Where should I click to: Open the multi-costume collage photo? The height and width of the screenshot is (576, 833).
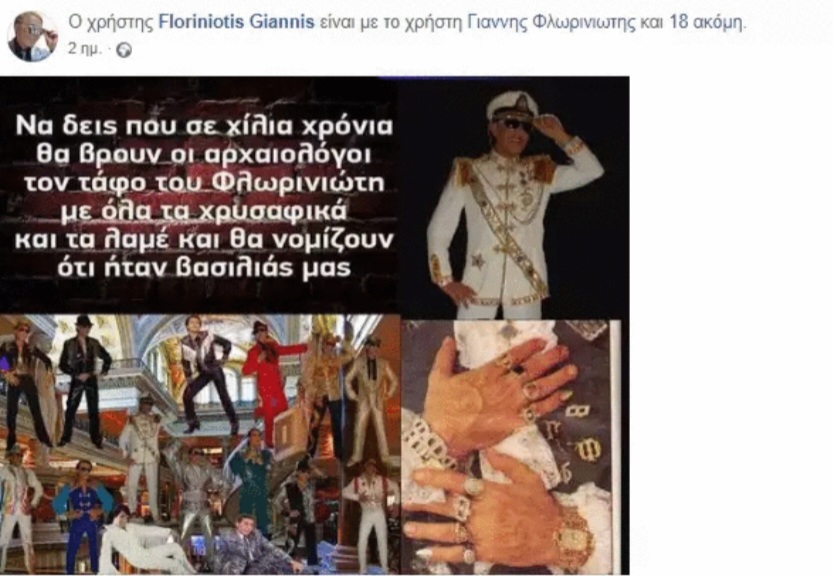200,444
